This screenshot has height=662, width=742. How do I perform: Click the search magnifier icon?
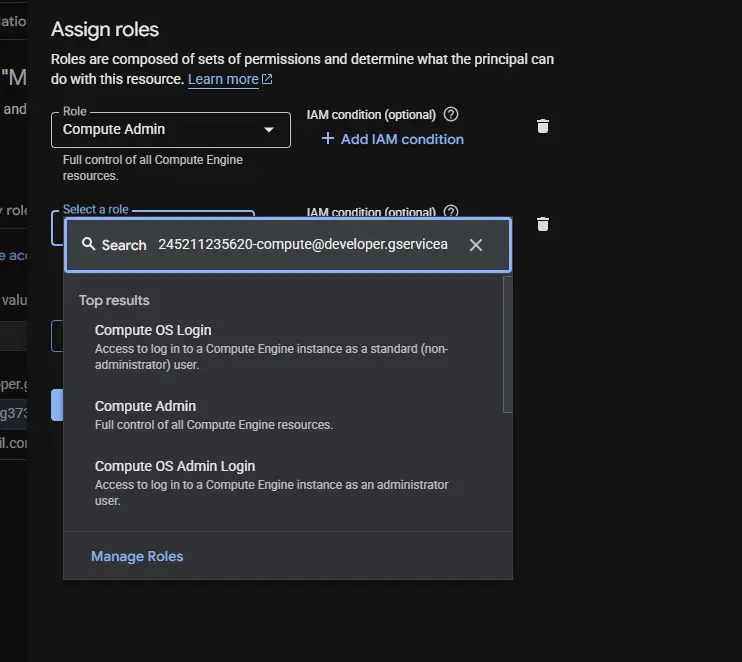coord(88,244)
